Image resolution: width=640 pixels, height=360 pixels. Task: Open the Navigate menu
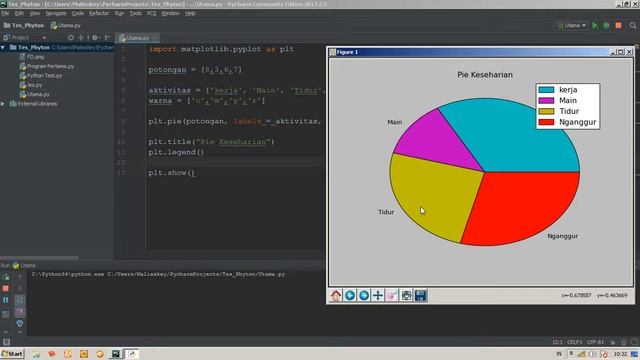(x=56, y=13)
